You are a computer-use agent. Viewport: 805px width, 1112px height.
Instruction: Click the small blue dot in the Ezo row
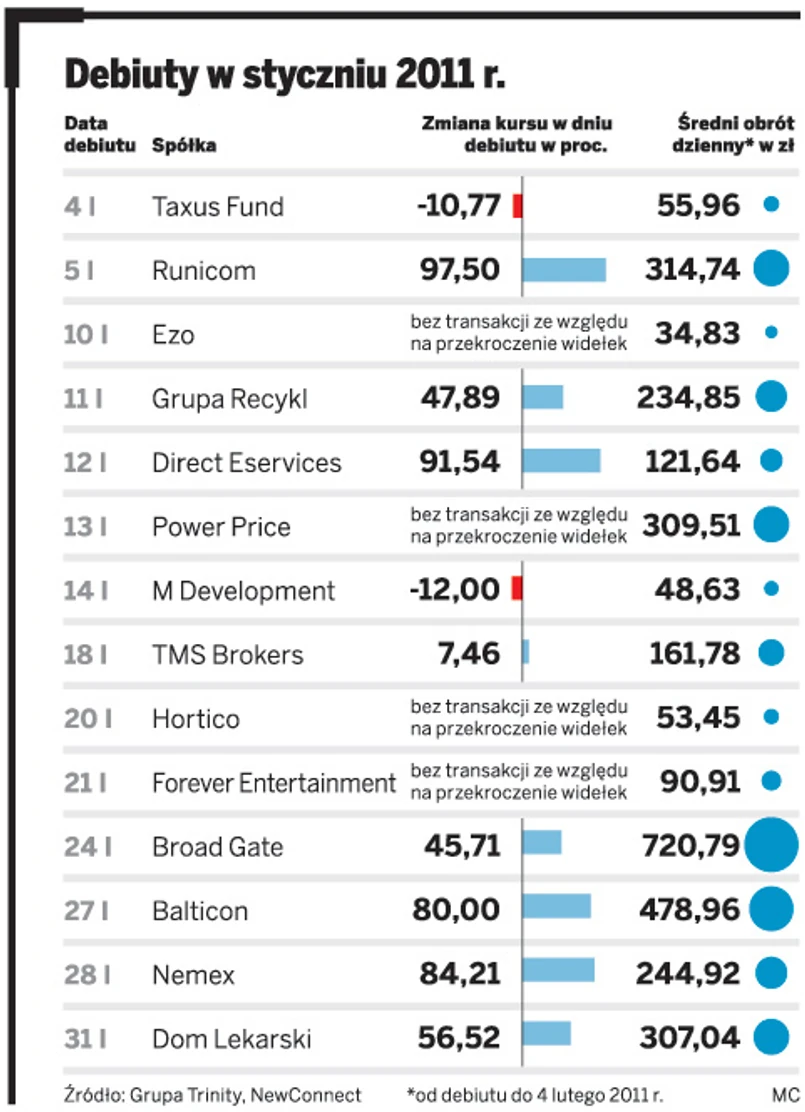click(771, 333)
